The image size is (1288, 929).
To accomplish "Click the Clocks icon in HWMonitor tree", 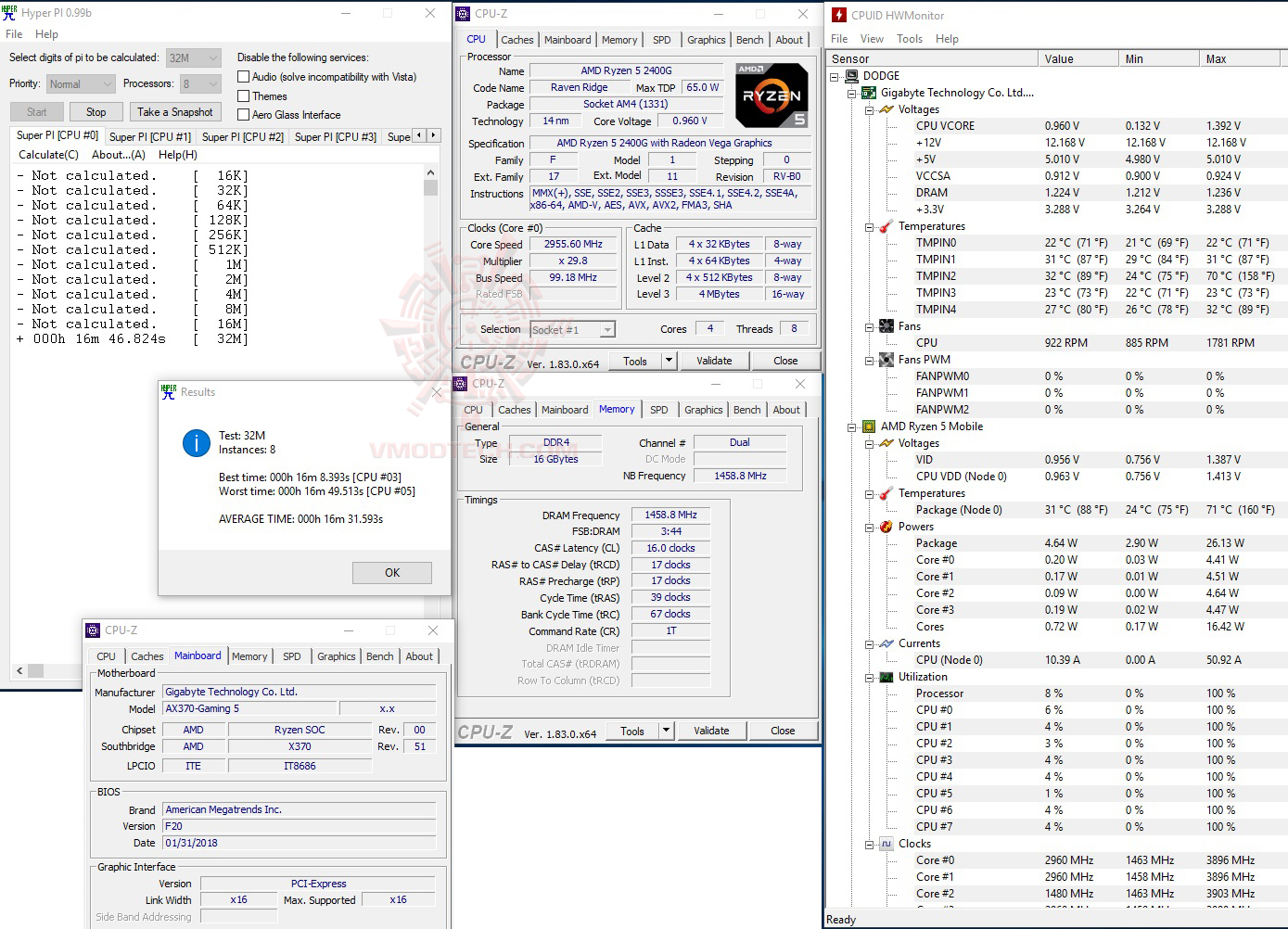I will (x=886, y=844).
